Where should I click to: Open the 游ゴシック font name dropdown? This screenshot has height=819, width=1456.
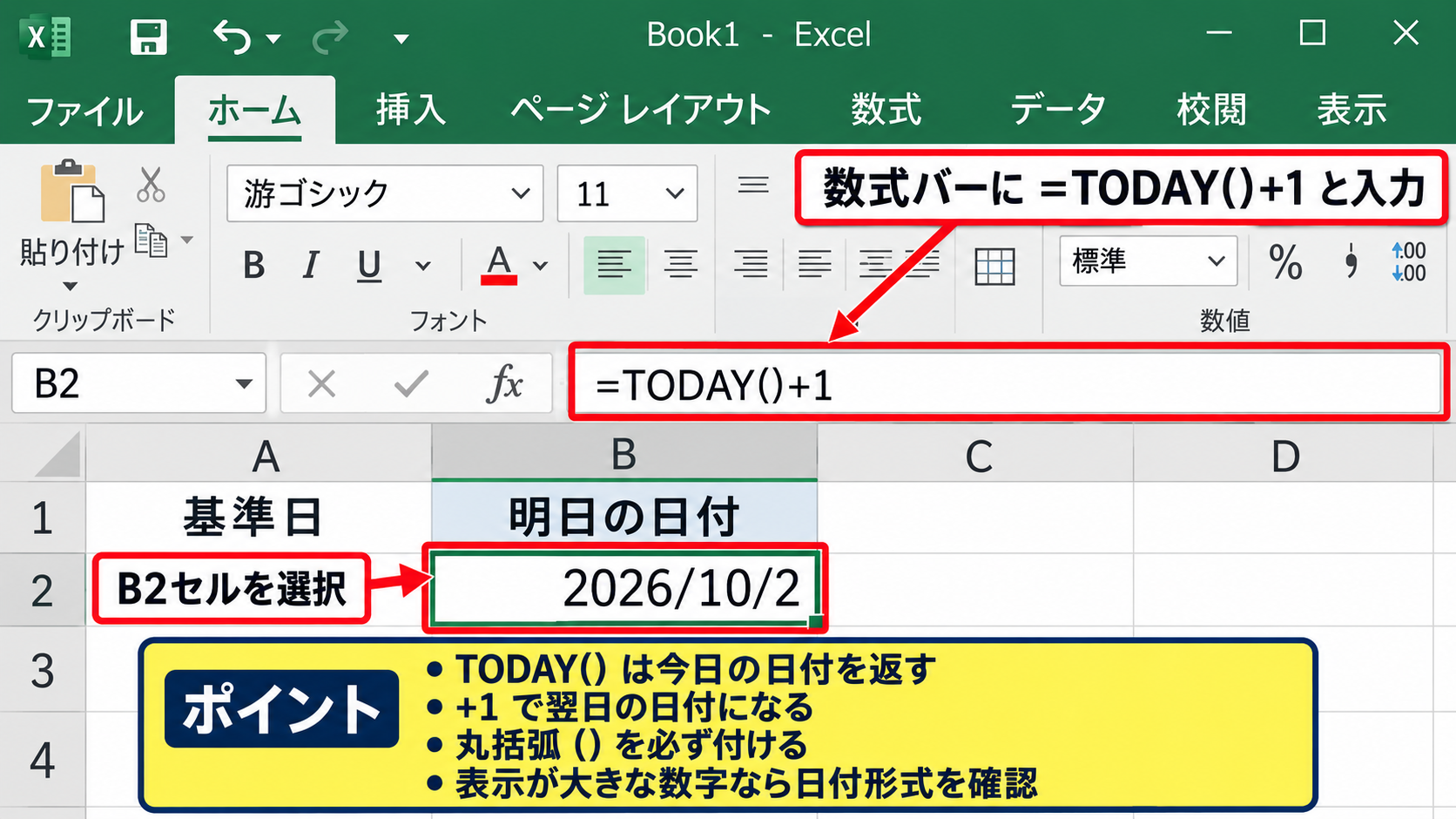click(521, 193)
